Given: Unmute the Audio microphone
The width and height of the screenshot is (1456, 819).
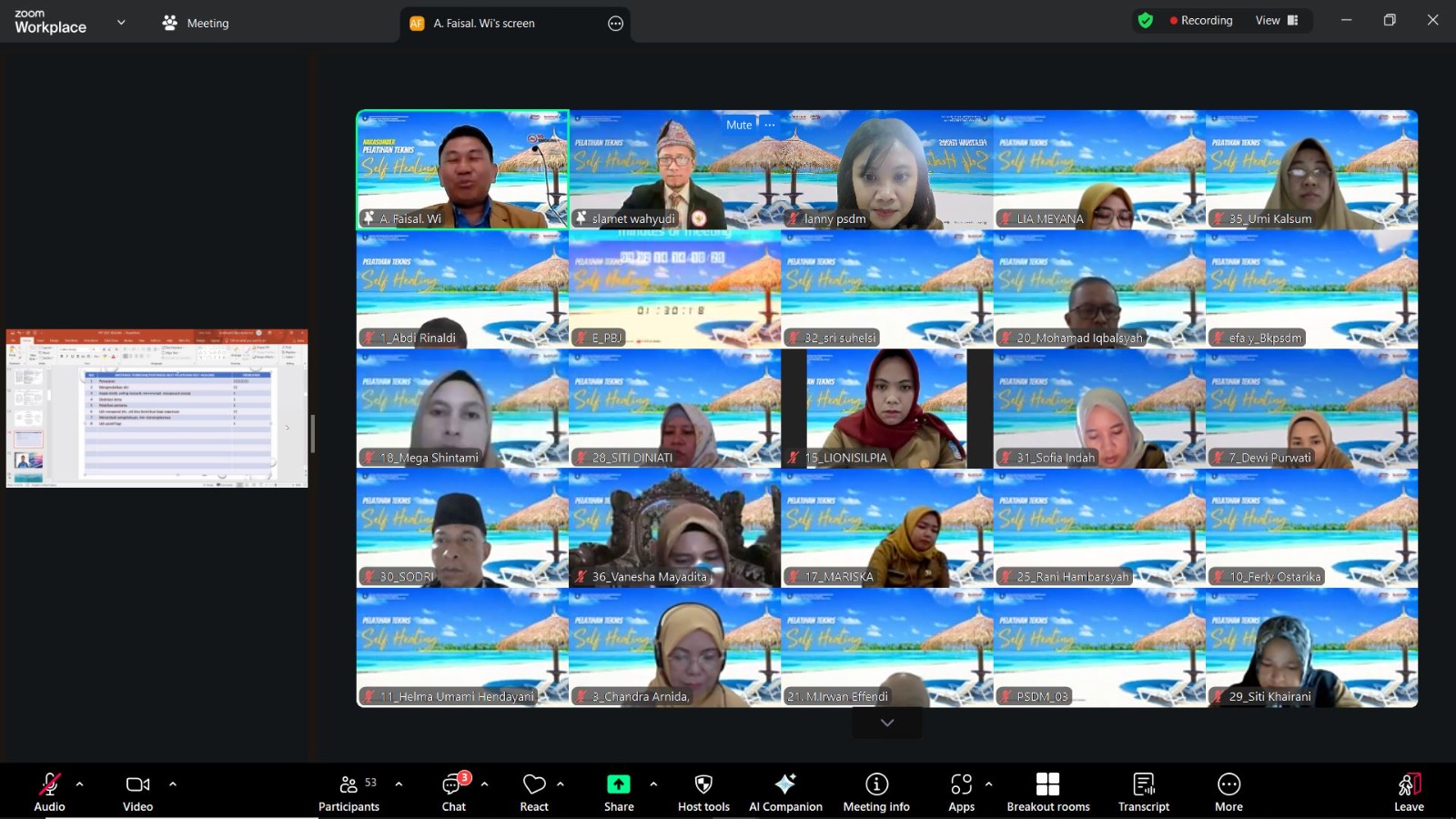Looking at the screenshot, I should [x=49, y=792].
